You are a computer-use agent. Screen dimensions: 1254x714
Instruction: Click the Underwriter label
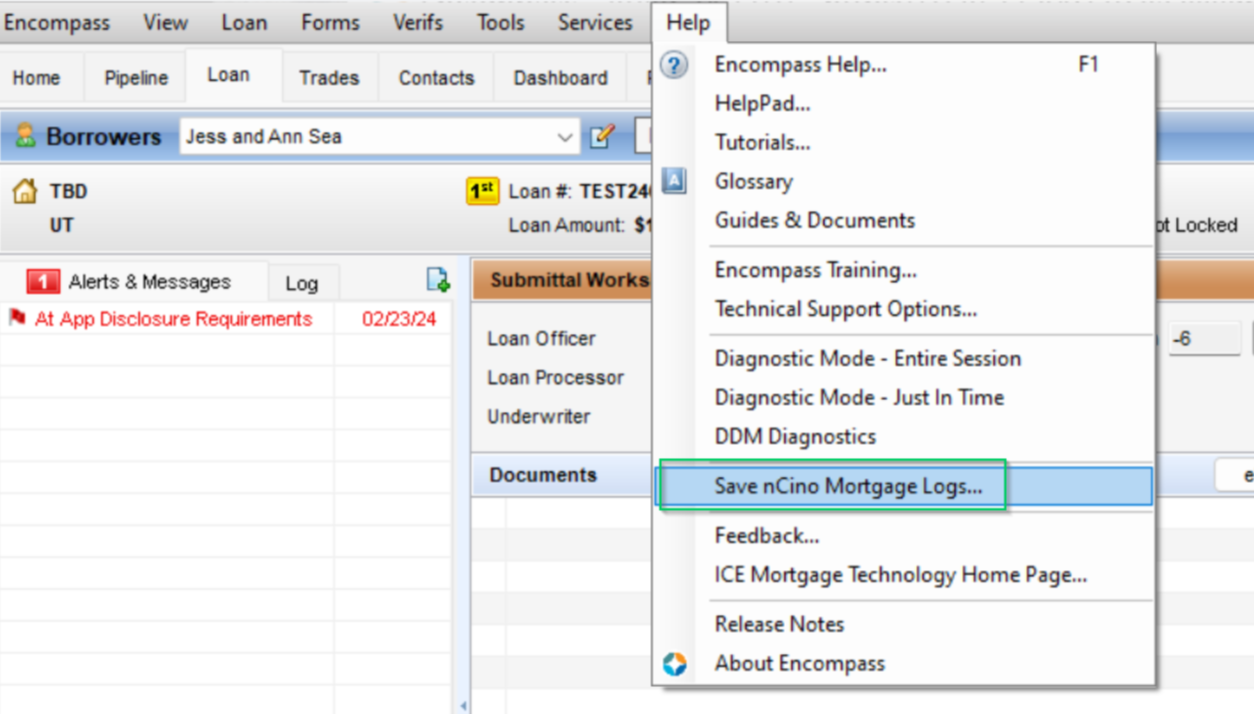538,417
